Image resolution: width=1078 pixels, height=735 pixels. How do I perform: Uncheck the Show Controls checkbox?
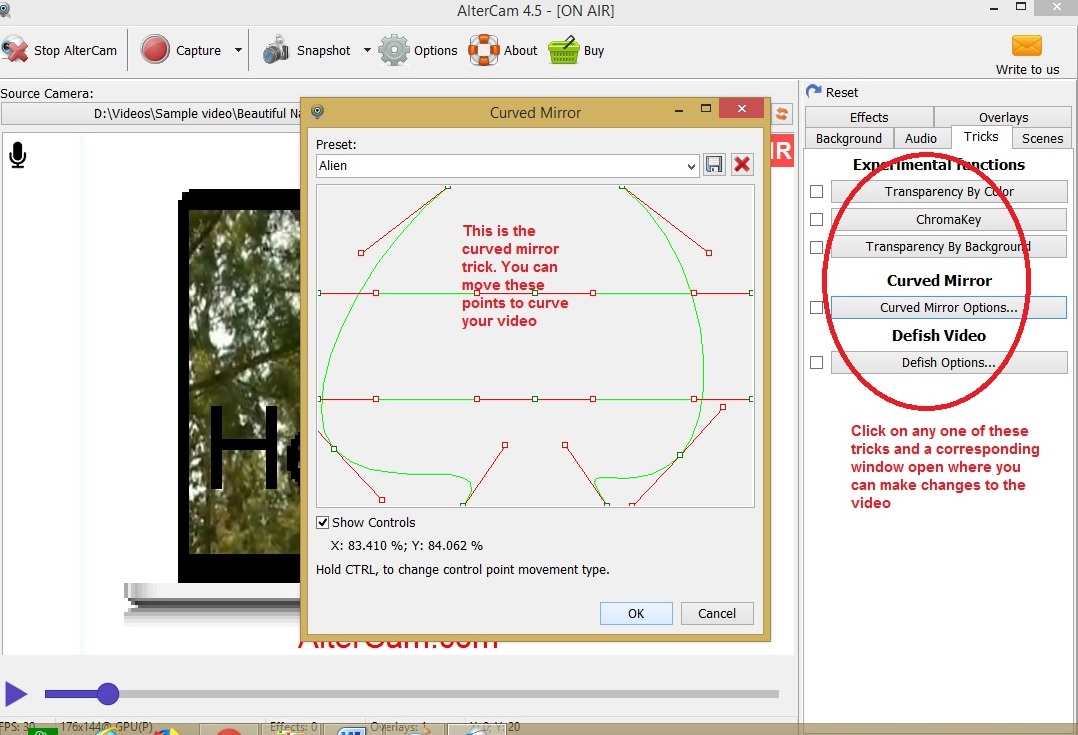323,522
